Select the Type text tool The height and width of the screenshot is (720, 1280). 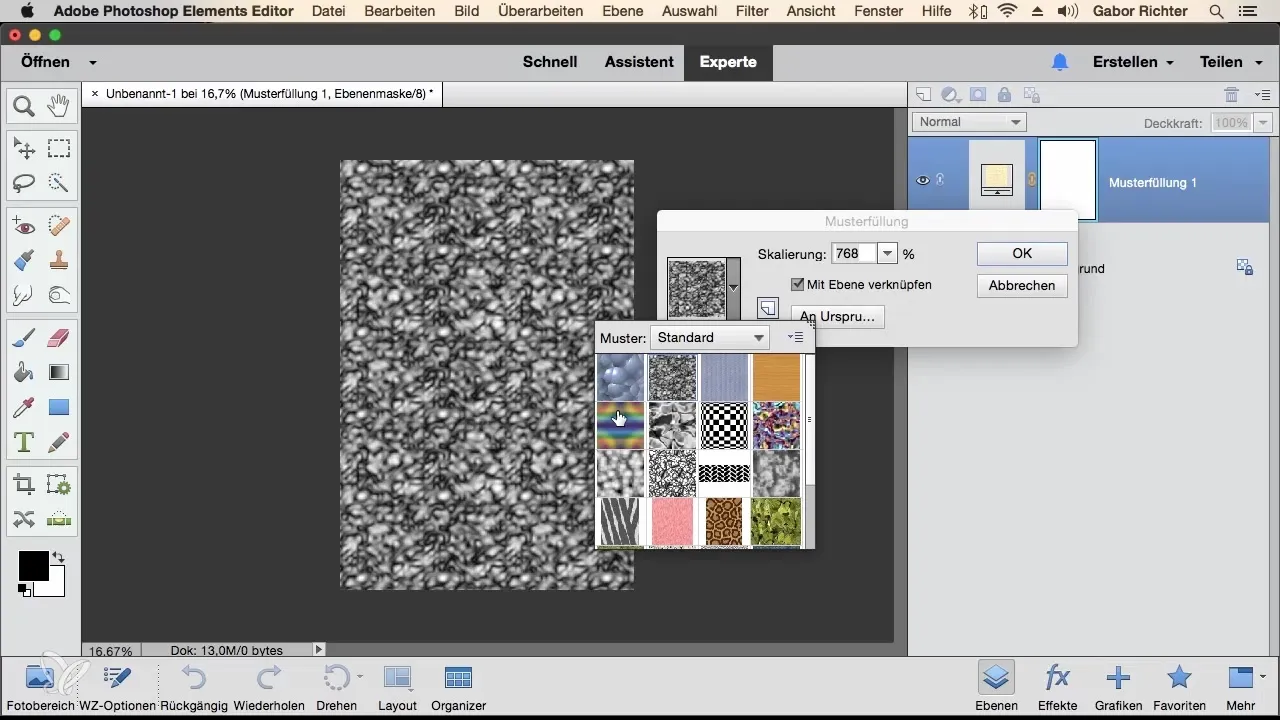pos(24,441)
